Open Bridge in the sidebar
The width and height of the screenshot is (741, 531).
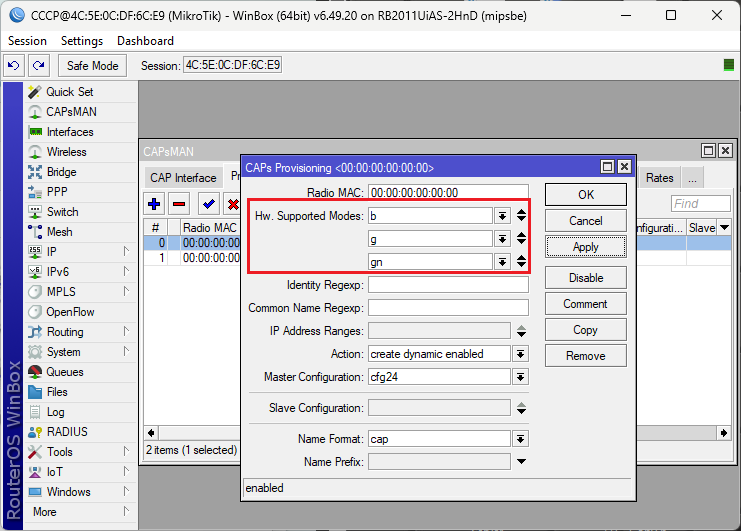point(61,172)
